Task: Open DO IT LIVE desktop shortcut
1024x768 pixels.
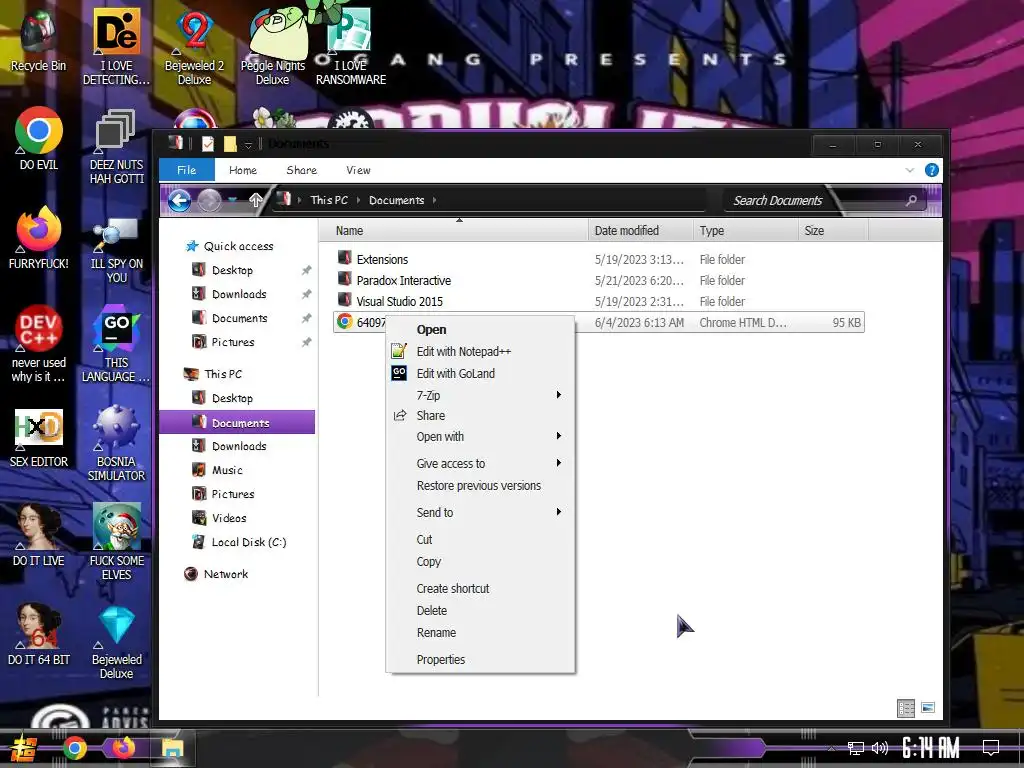Action: click(39, 534)
